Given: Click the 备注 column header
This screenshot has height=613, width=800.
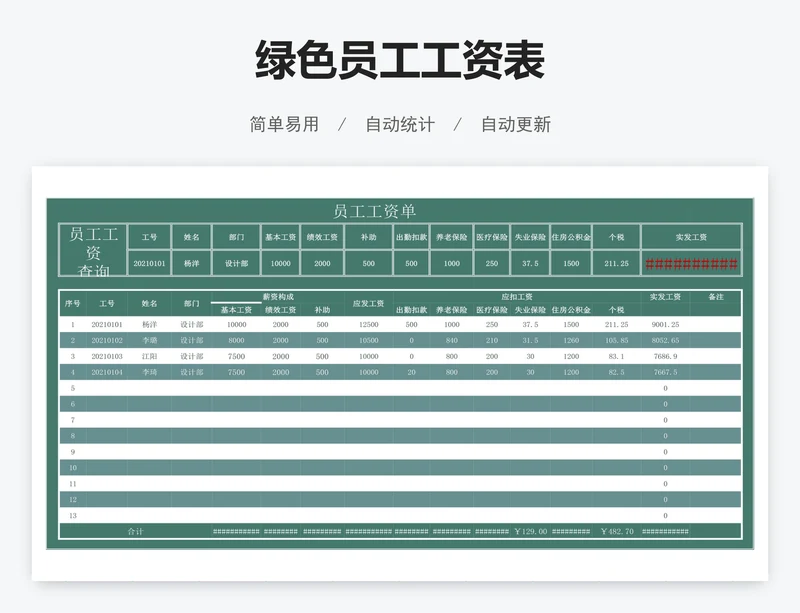Looking at the screenshot, I should point(716,297).
